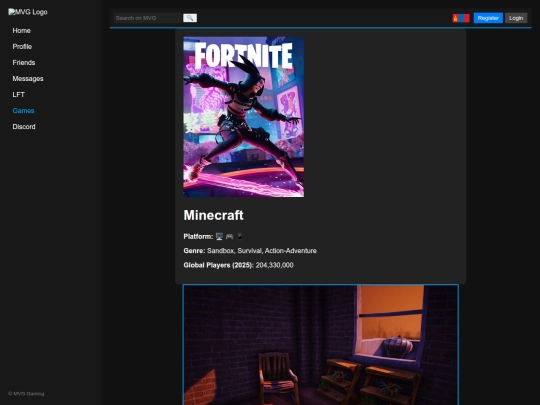
Task: Open the Discord link in sidebar
Action: pyautogui.click(x=24, y=127)
